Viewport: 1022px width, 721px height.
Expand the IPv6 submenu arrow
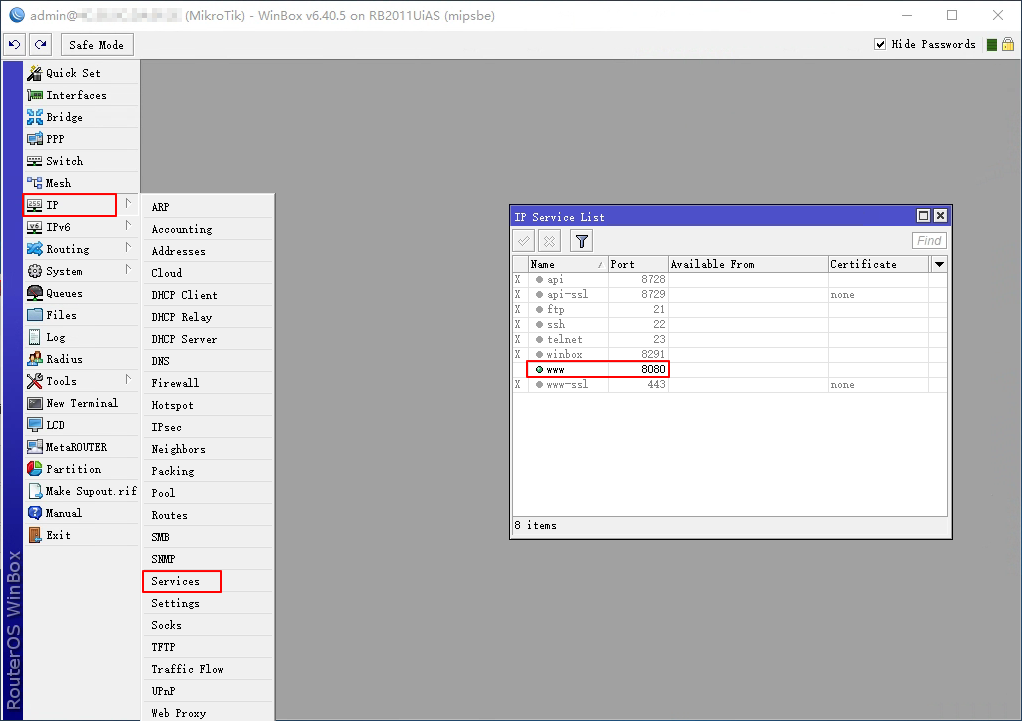128,226
